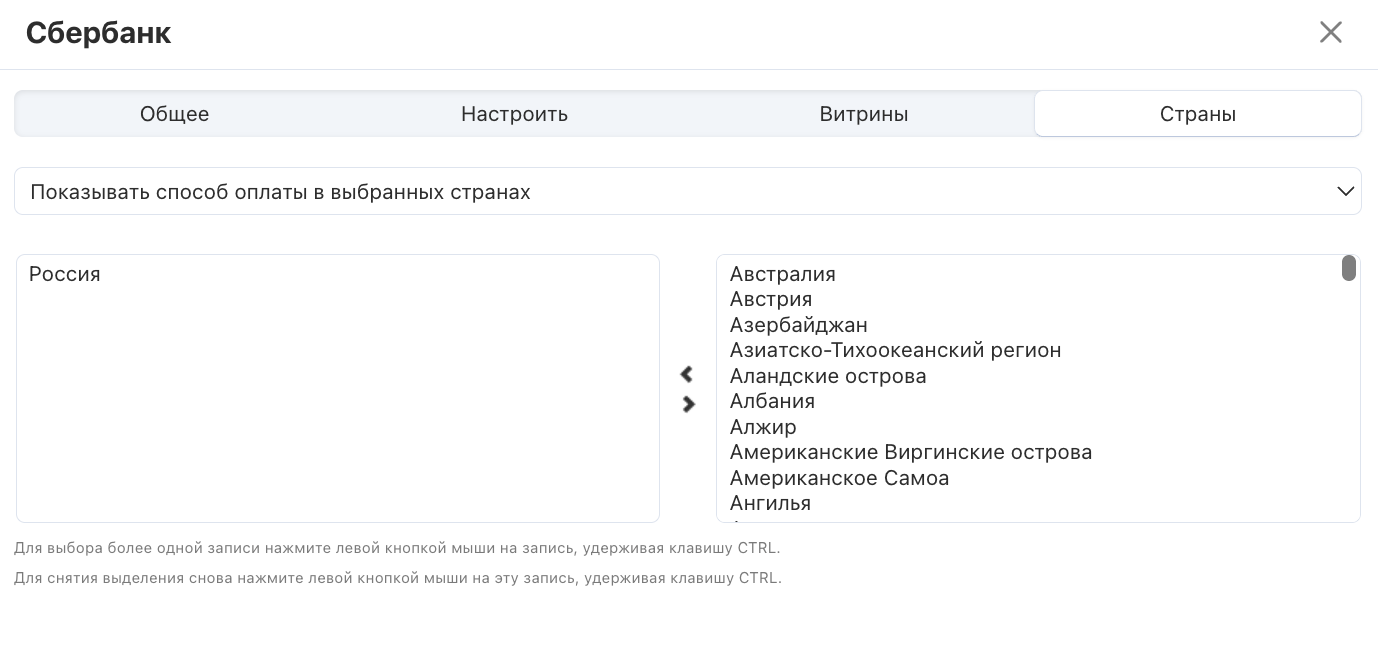Go to the Витрины tab
This screenshot has width=1378, height=654.
[863, 114]
